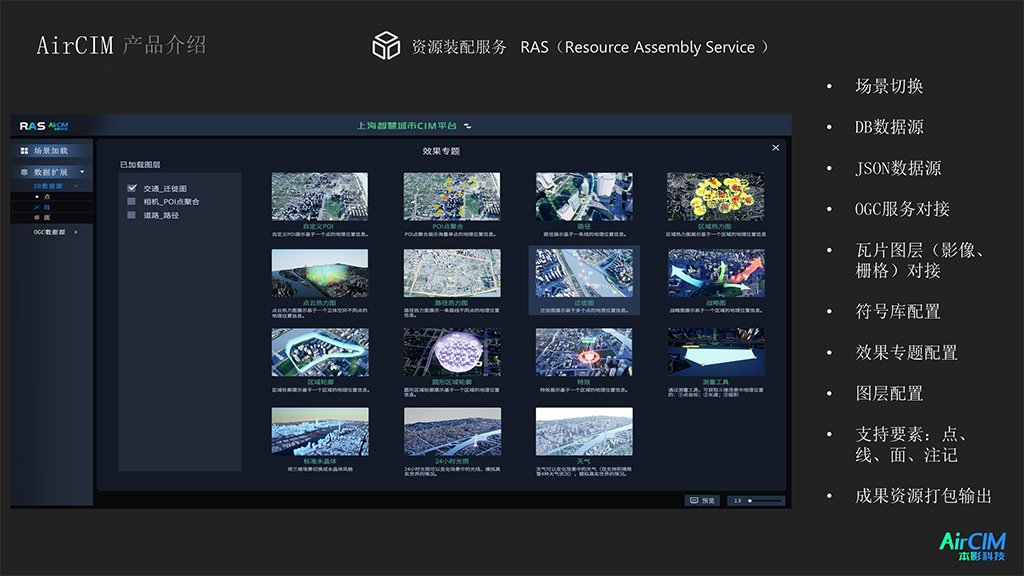
Task: Expand the OGC数据源 chevron
Action: coord(76,232)
